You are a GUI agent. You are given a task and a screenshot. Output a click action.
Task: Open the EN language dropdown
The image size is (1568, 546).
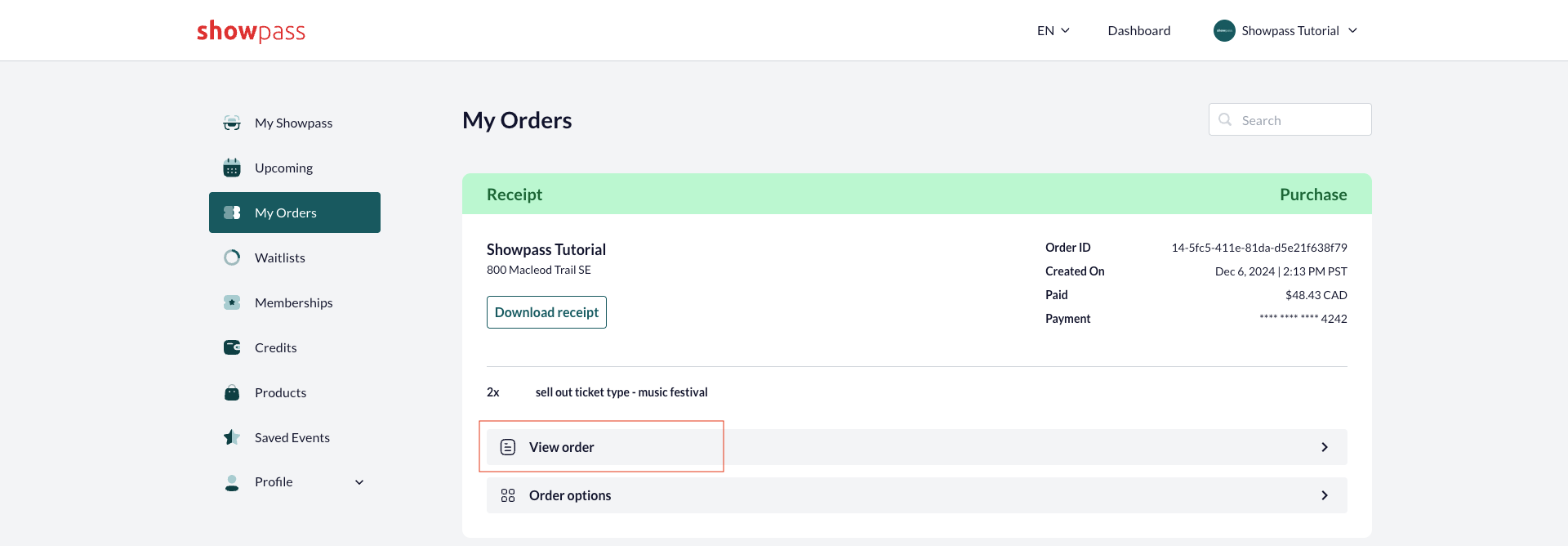click(x=1053, y=30)
